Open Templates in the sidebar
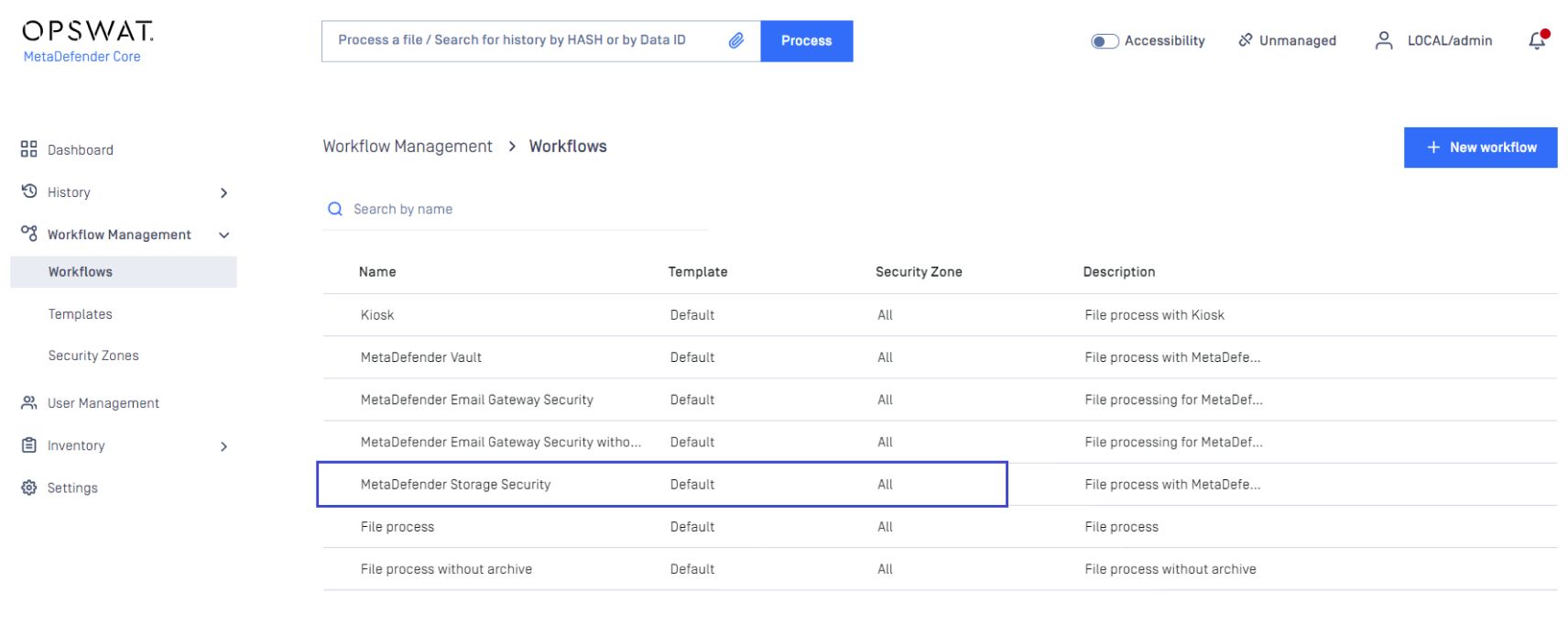 point(81,314)
